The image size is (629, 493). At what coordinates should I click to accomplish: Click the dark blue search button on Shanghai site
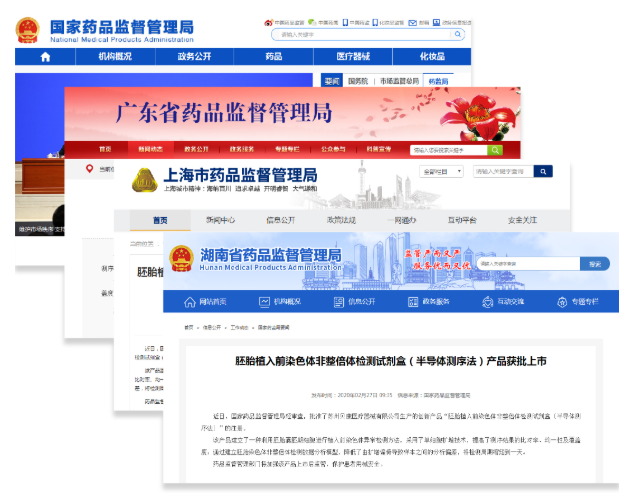coord(543,171)
